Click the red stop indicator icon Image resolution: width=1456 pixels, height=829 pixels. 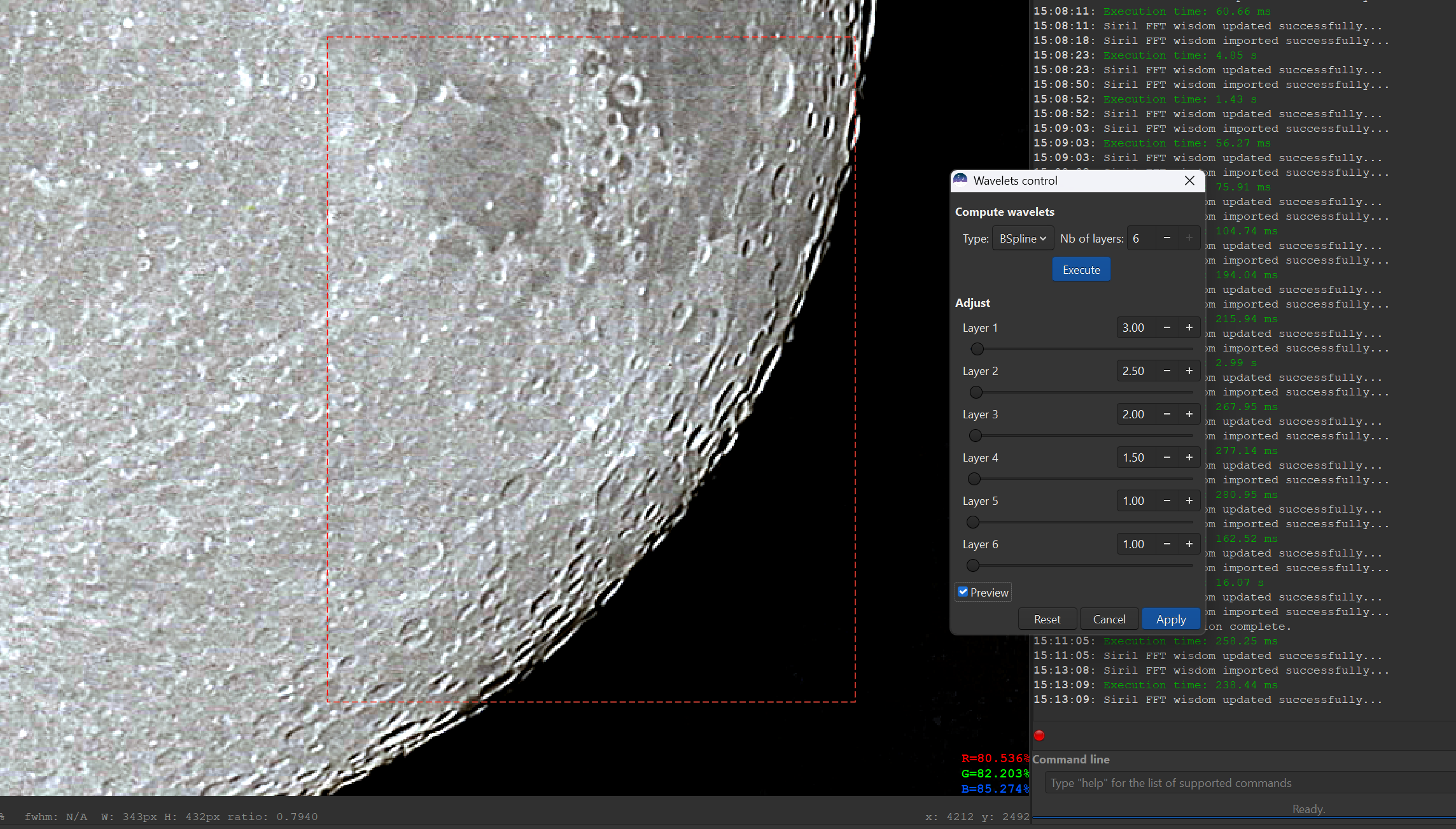coord(1039,735)
